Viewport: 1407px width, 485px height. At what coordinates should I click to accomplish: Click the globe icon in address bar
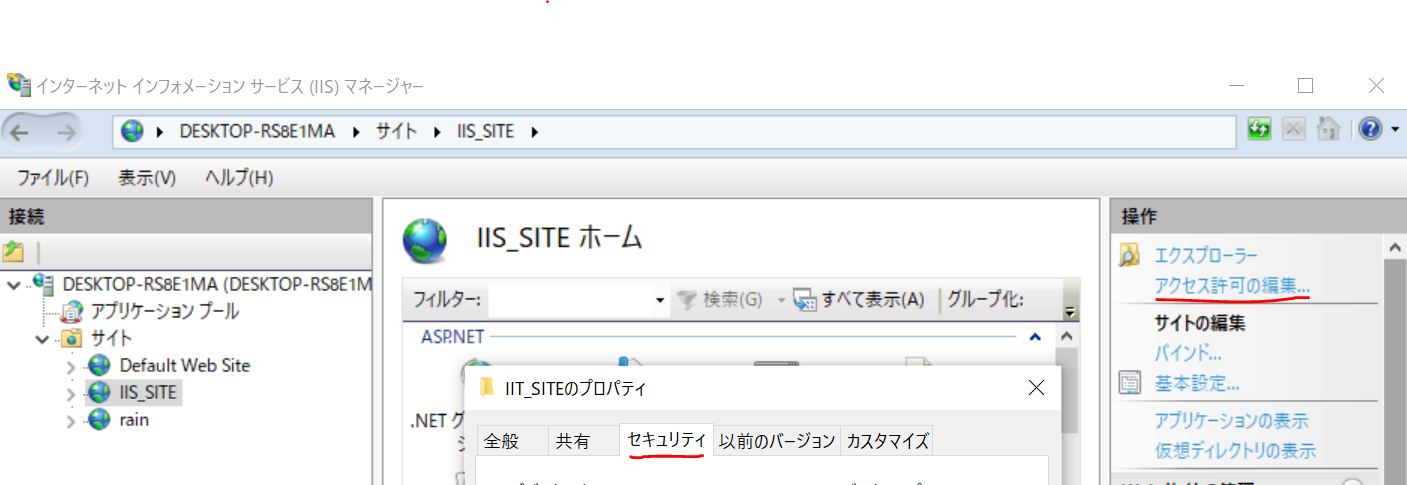133,131
